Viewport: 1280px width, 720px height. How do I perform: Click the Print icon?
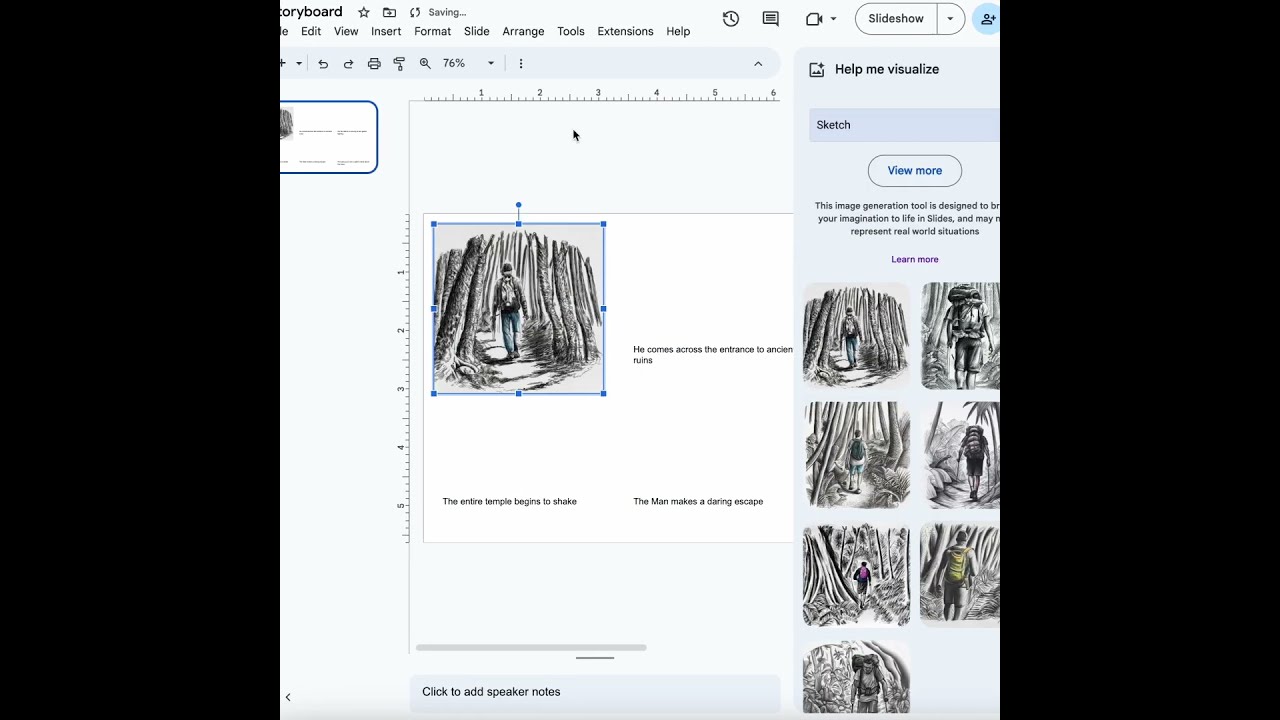click(374, 64)
